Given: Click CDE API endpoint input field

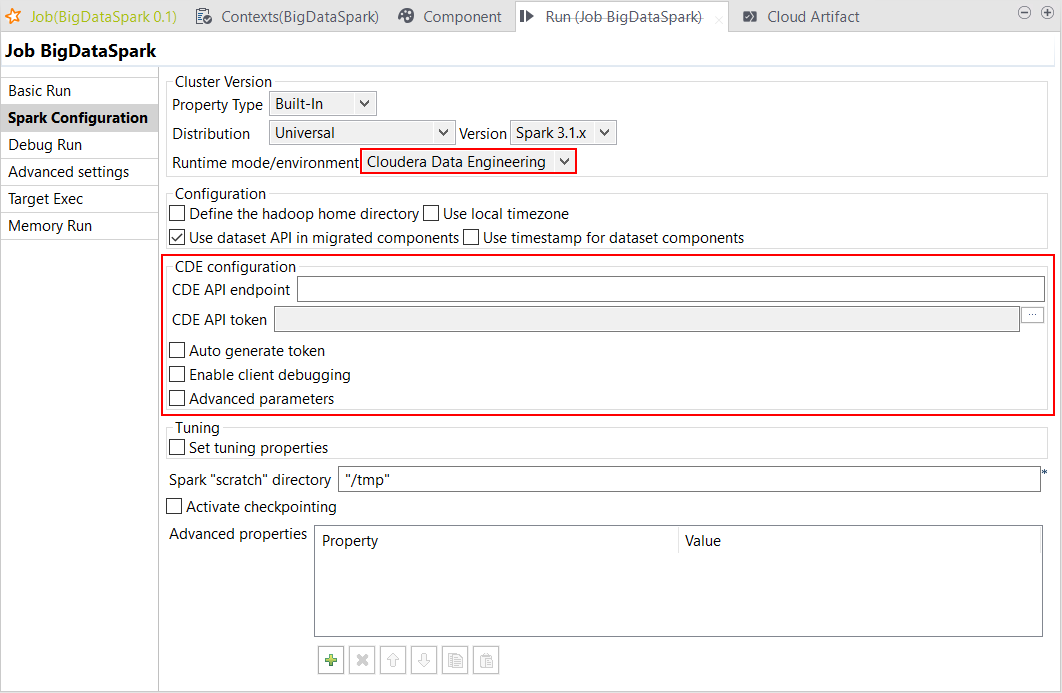Looking at the screenshot, I should click(671, 289).
